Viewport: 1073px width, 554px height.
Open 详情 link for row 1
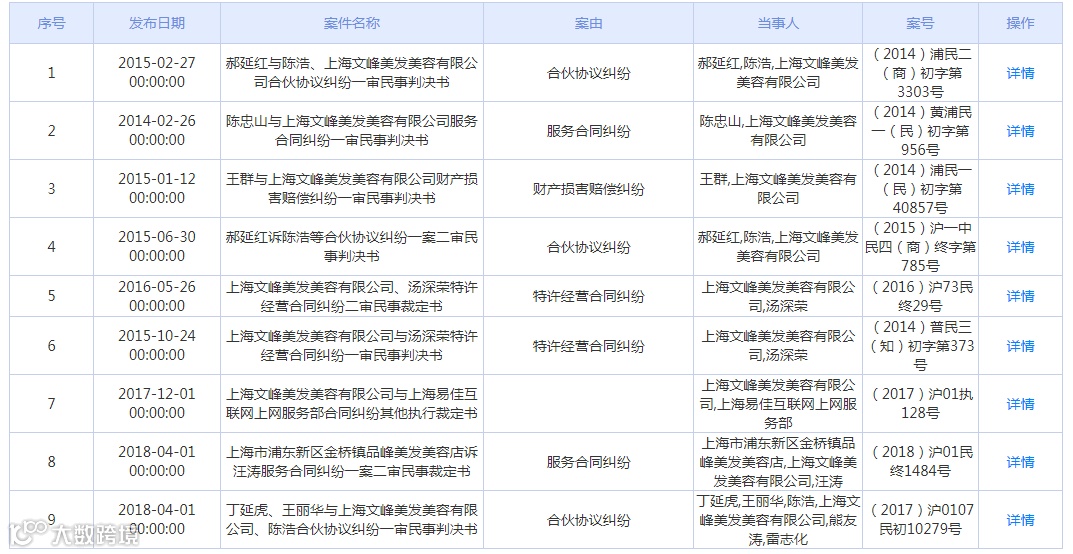[1020, 73]
